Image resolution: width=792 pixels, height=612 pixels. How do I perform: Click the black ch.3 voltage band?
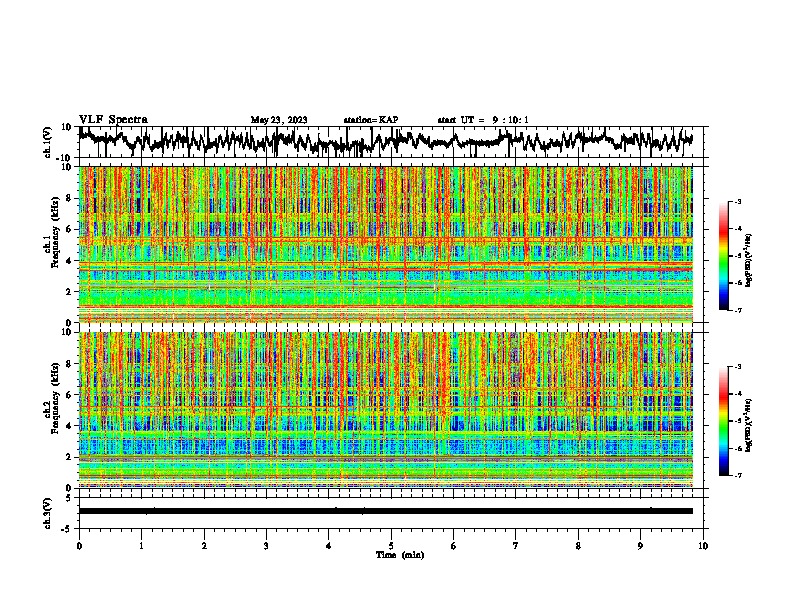coord(385,511)
